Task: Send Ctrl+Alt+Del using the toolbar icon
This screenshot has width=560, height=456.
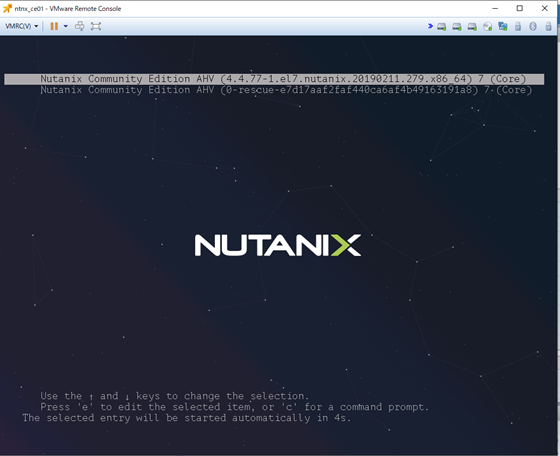Action: [x=80, y=26]
